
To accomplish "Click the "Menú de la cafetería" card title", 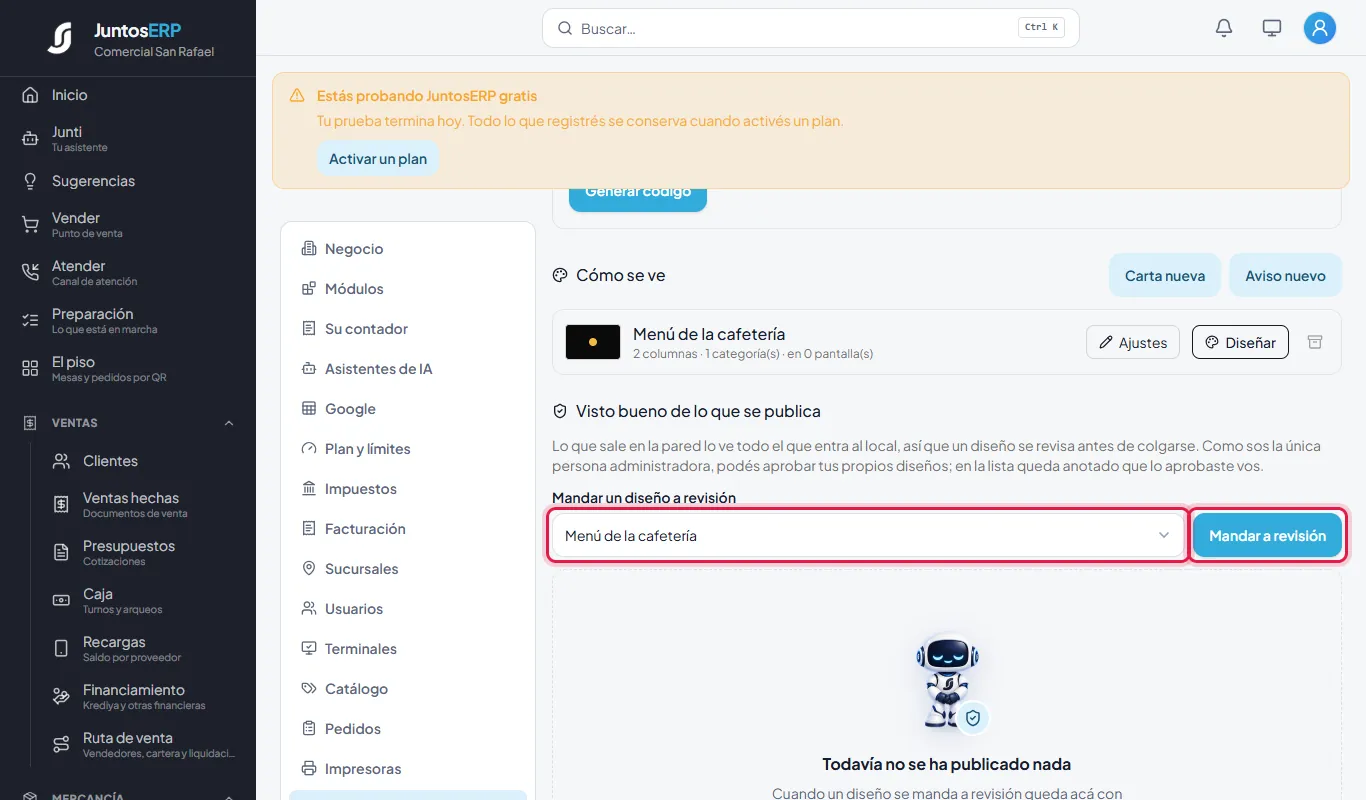I will pyautogui.click(x=709, y=334).
